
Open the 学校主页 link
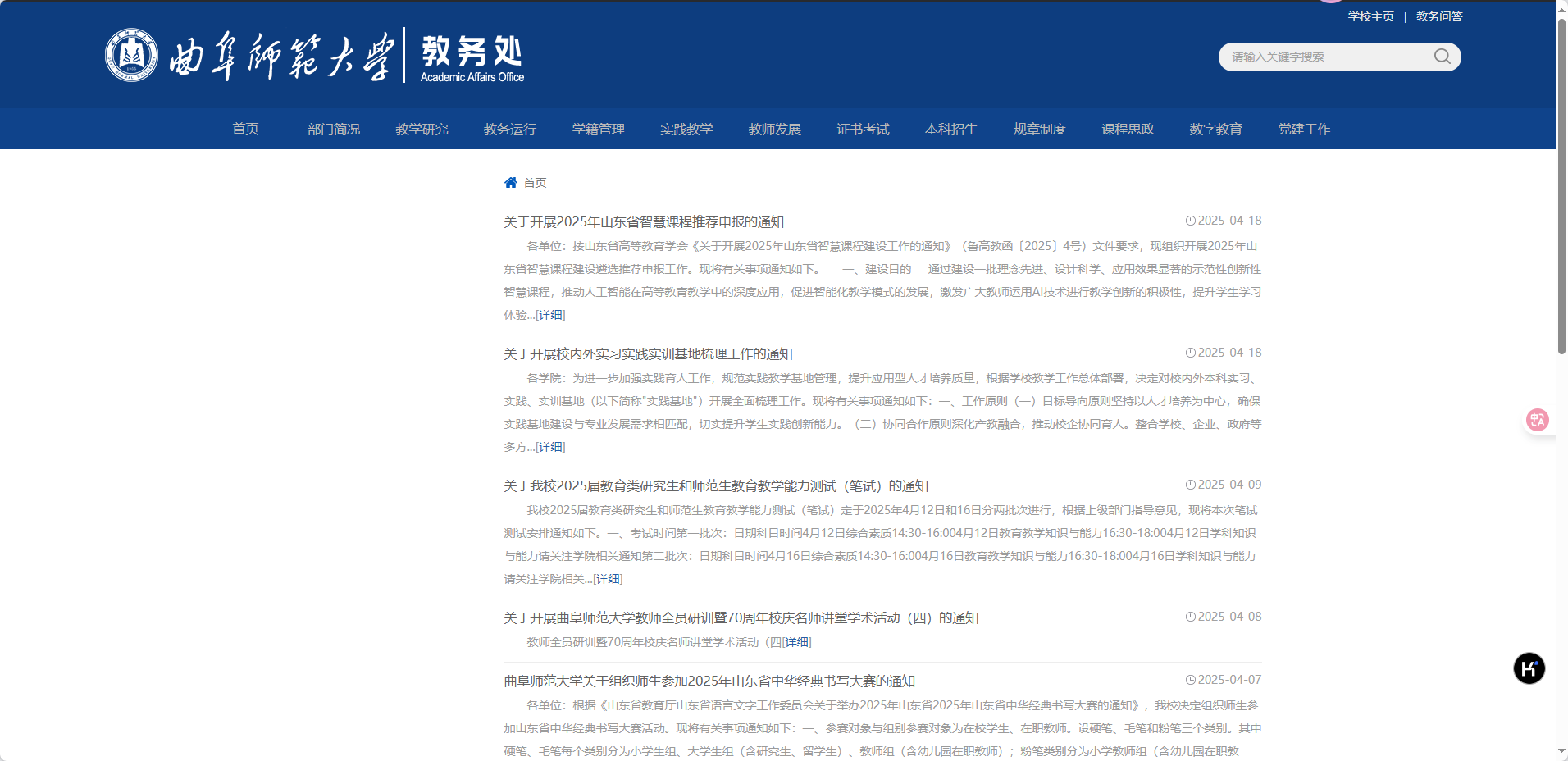pos(1370,16)
